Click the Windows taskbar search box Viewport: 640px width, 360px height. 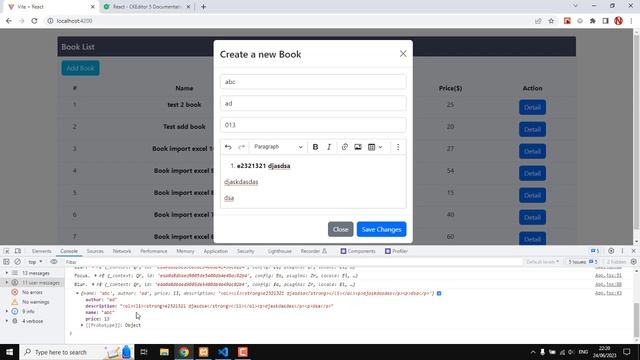click(76, 352)
